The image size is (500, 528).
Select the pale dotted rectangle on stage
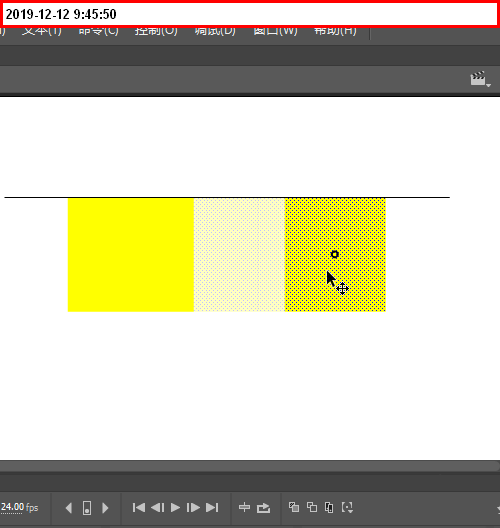coord(239,255)
